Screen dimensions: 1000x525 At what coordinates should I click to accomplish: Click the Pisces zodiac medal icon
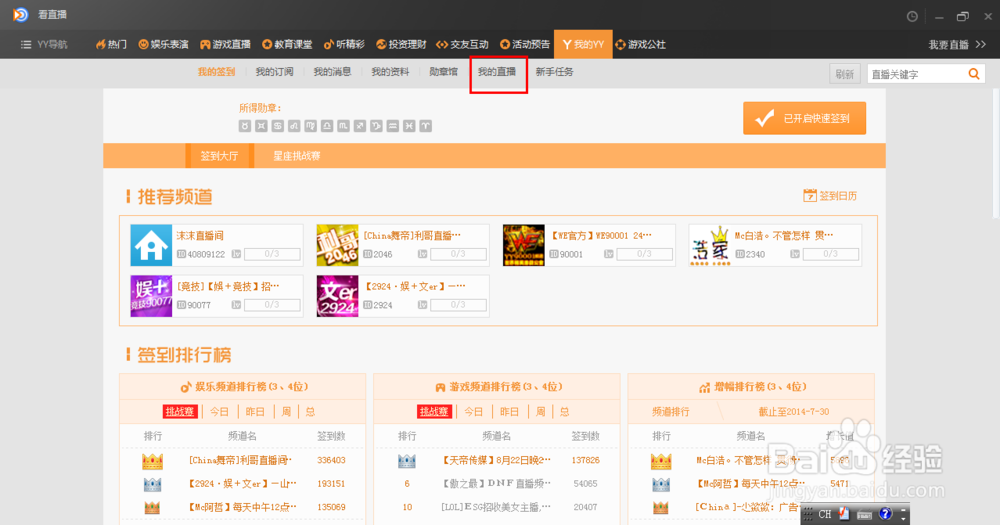point(409,126)
